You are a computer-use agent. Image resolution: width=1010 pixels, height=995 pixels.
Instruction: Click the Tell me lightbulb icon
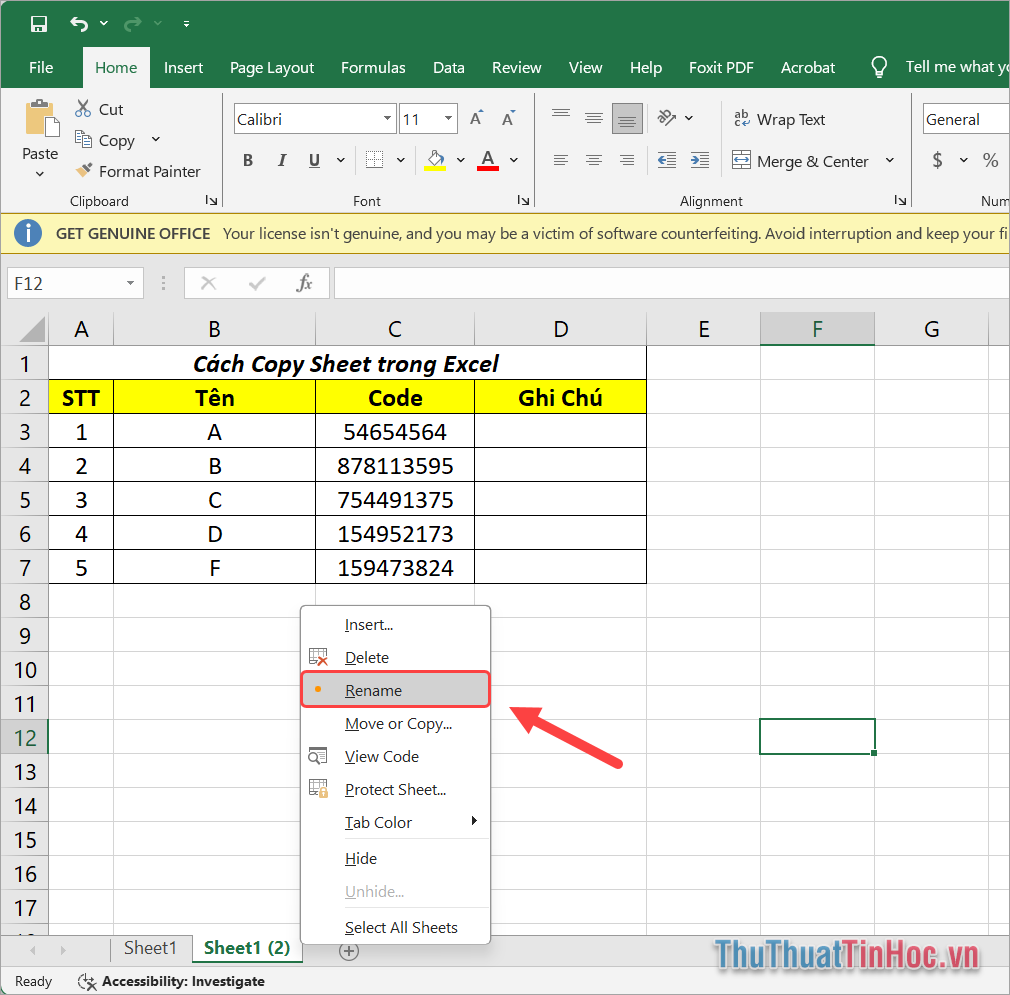pyautogui.click(x=879, y=67)
